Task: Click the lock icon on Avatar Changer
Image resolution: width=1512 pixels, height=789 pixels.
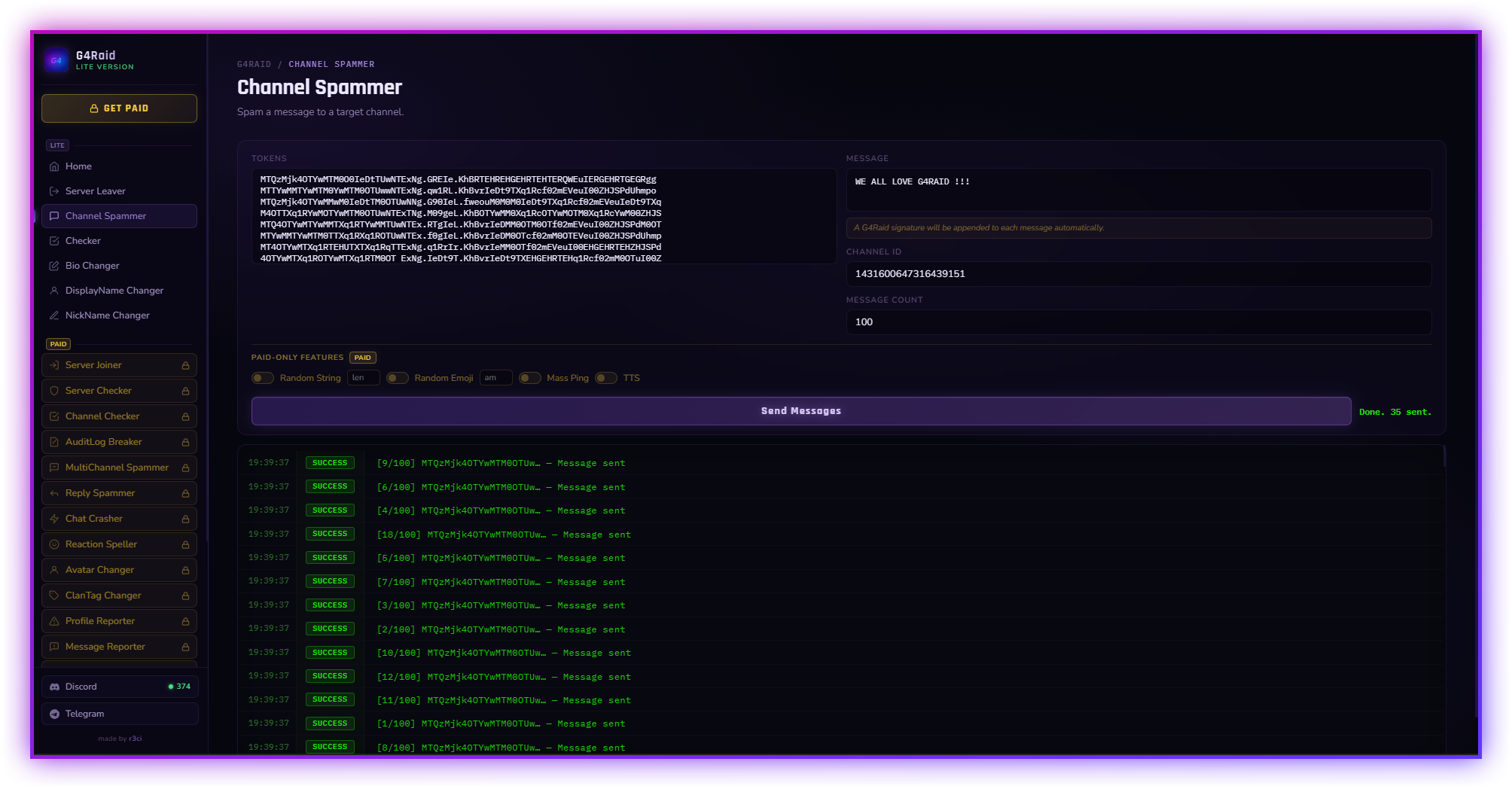Action: pyautogui.click(x=185, y=570)
